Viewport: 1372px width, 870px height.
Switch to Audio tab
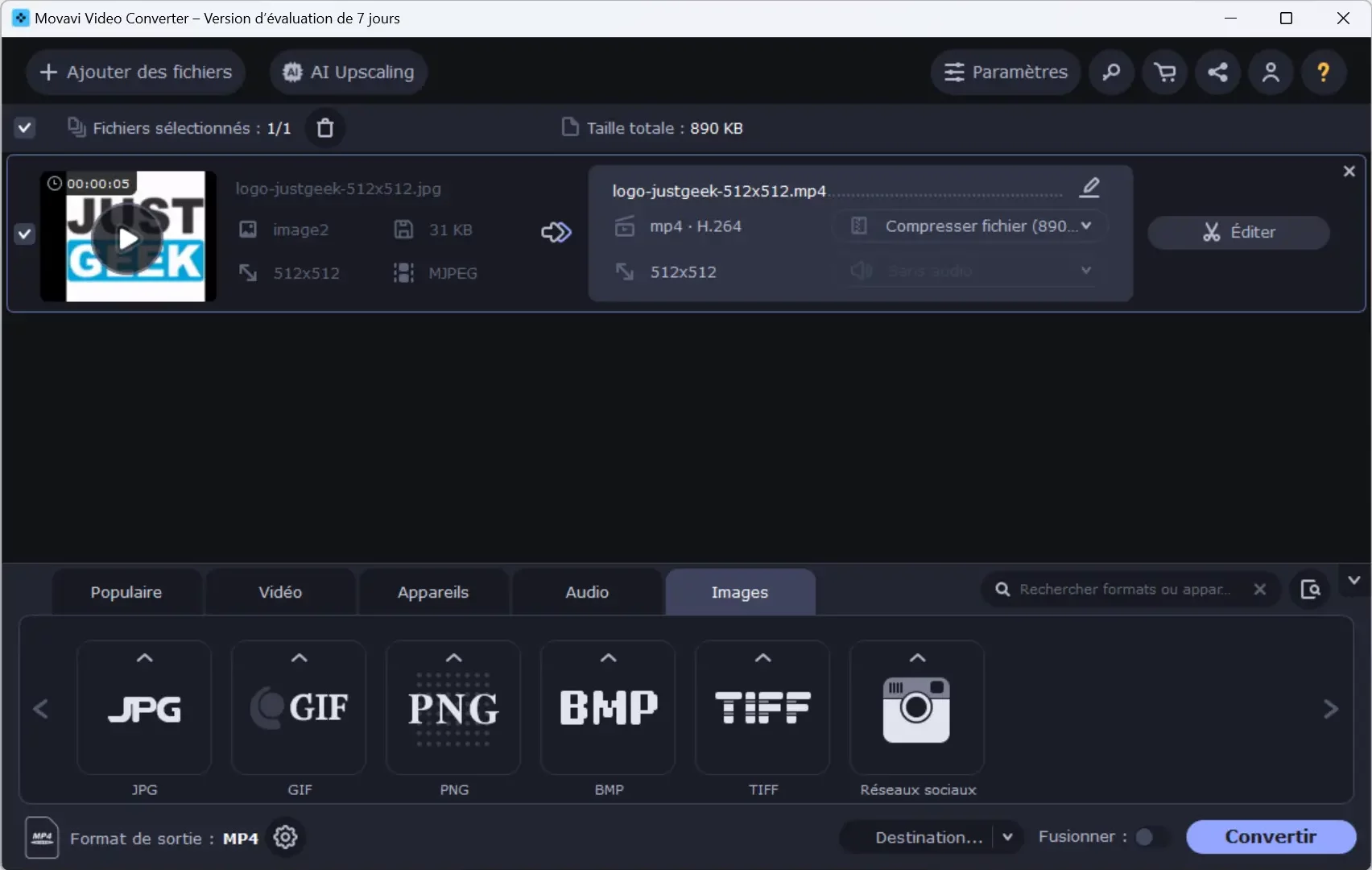587,592
